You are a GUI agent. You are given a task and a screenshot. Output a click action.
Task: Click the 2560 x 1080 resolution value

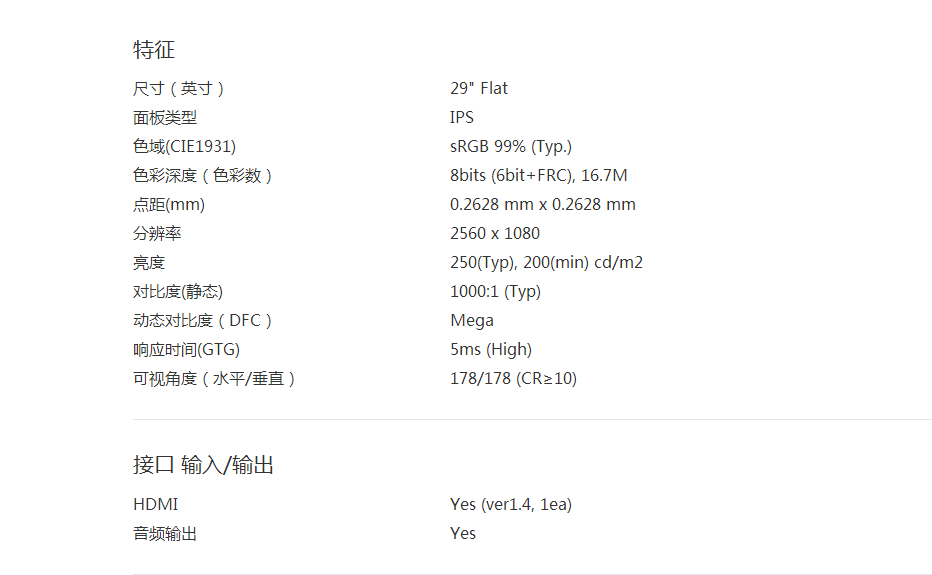[x=495, y=233]
